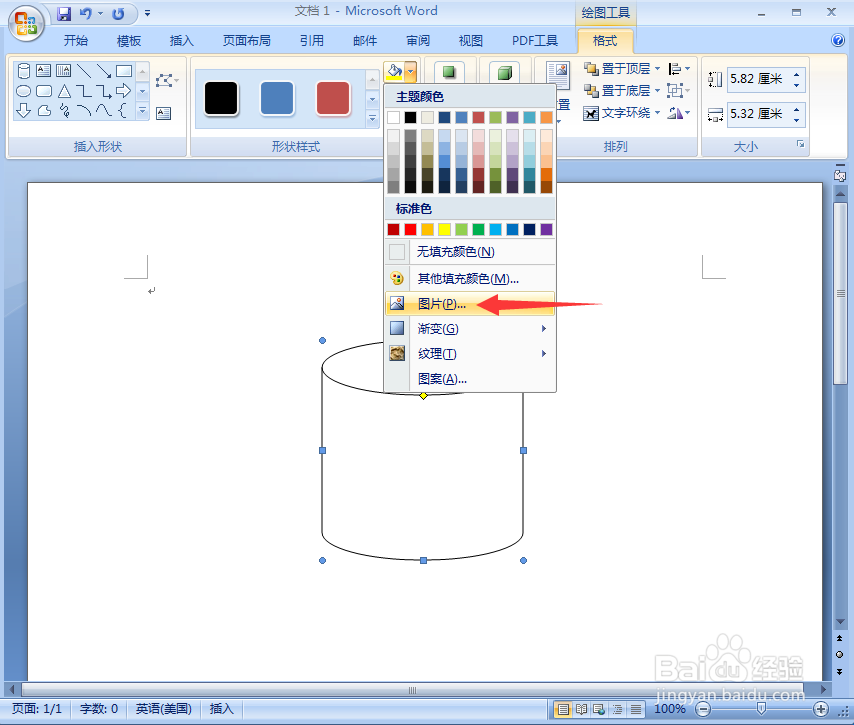Click the Office button orb
854x725 pixels.
[x=26, y=23]
